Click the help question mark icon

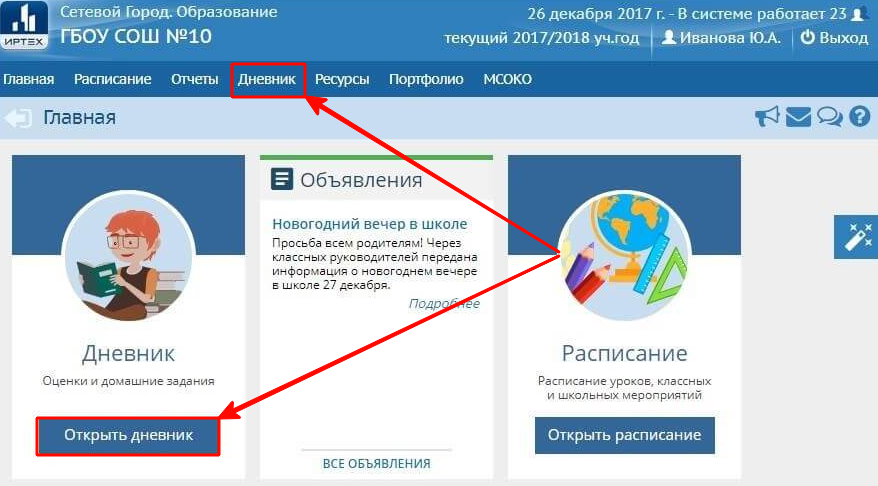[860, 116]
